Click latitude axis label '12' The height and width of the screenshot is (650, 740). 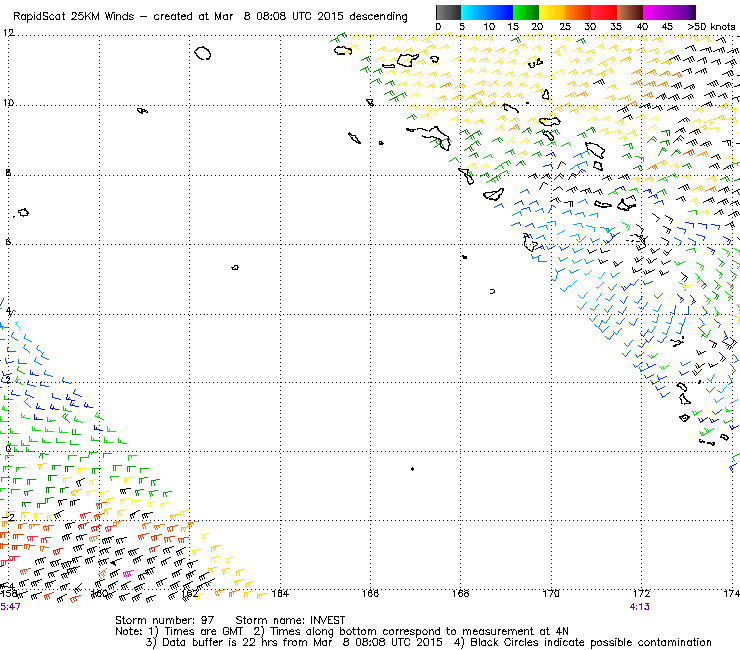(8, 33)
